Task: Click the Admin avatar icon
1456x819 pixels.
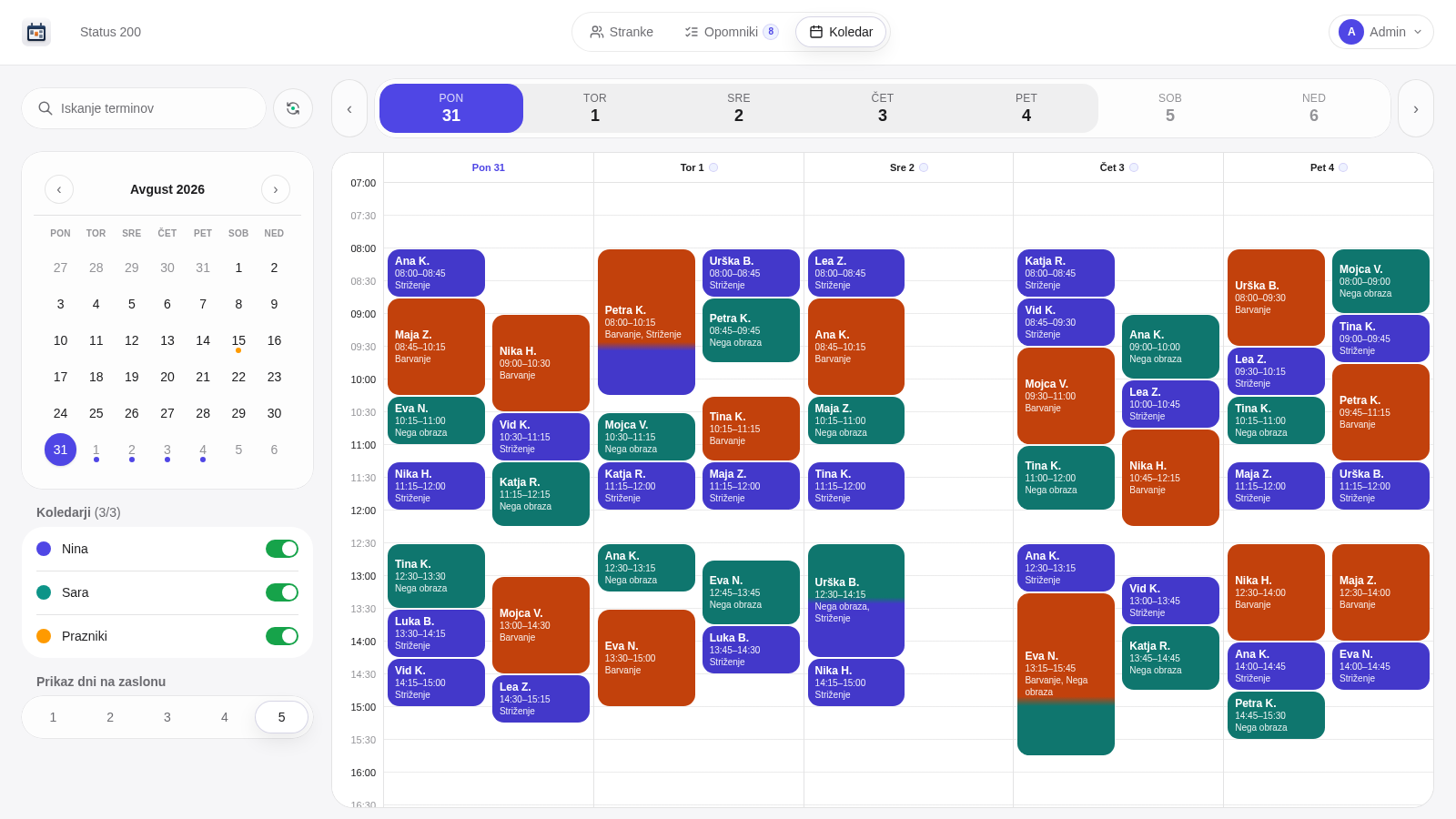Action: 1351,32
